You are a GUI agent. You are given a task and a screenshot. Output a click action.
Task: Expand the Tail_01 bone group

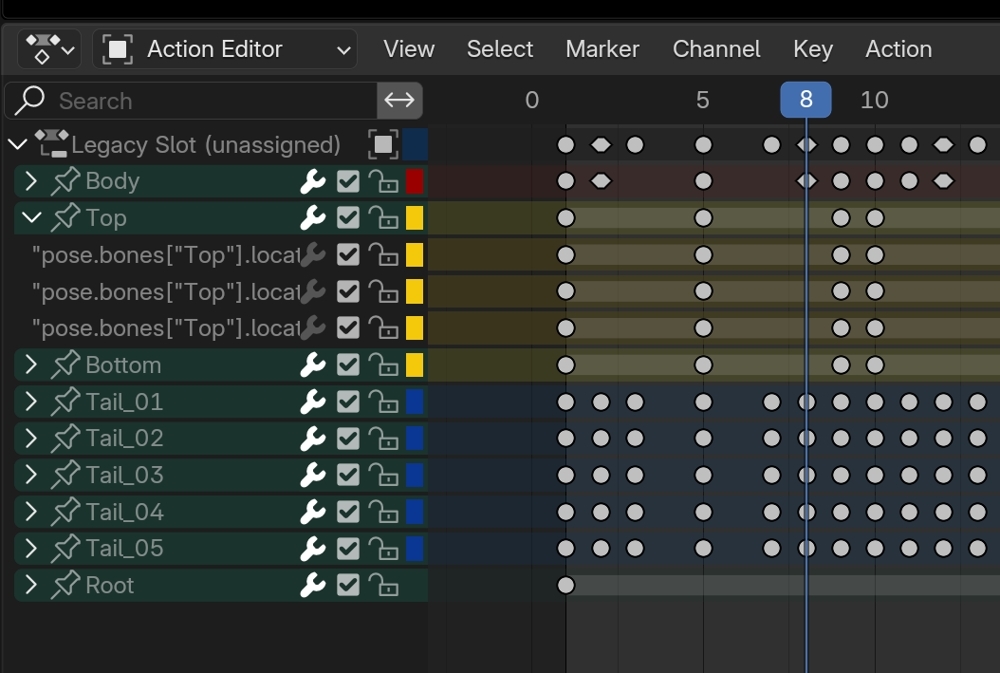coord(31,402)
